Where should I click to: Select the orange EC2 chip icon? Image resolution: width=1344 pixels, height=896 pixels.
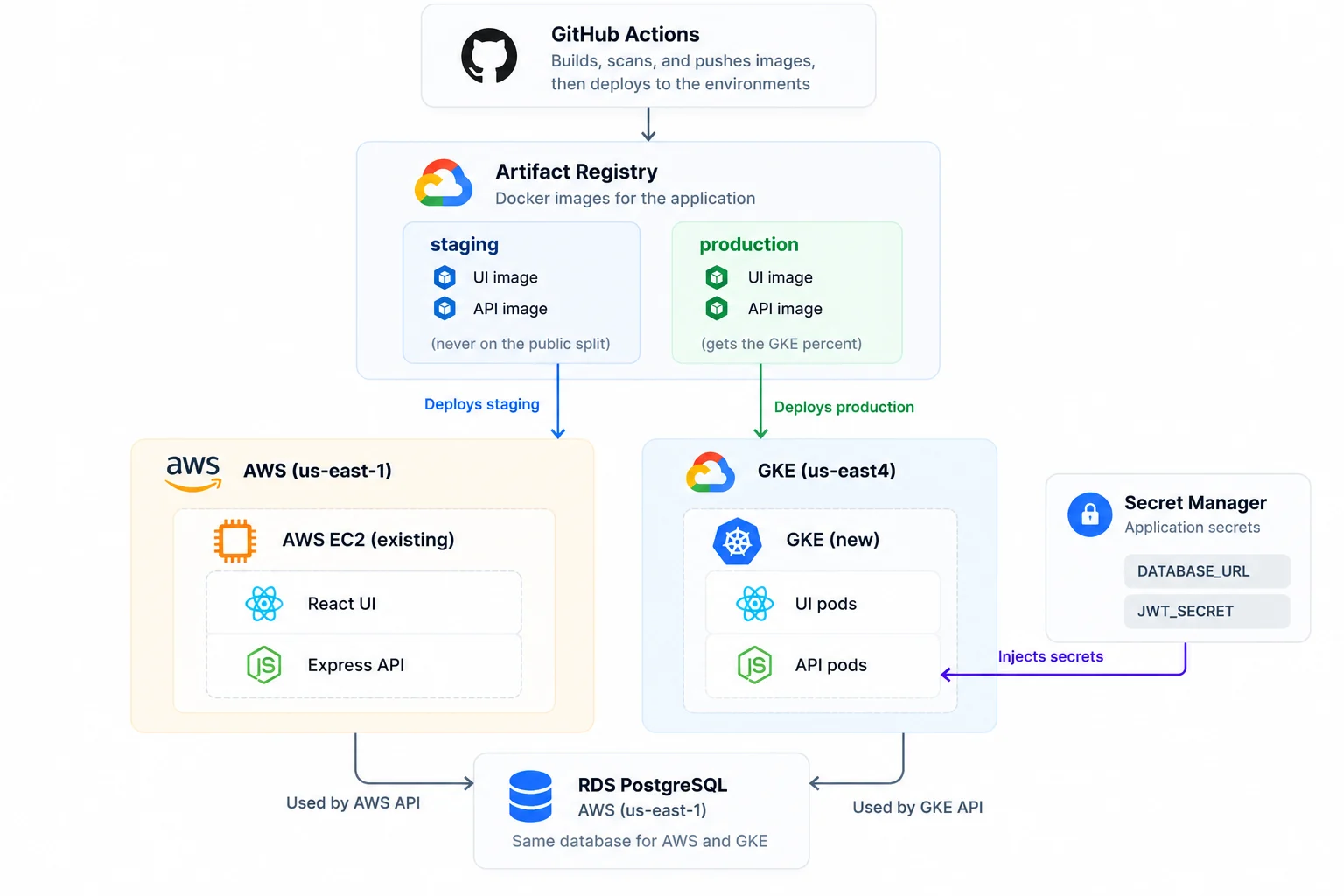(235, 541)
